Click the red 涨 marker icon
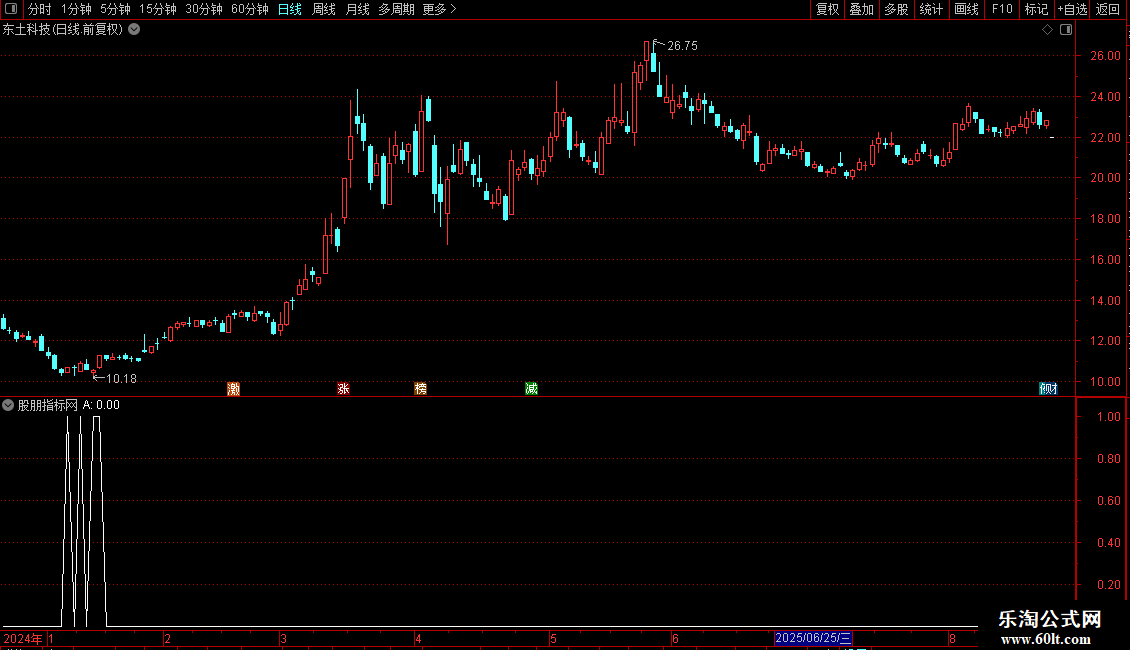 [344, 389]
